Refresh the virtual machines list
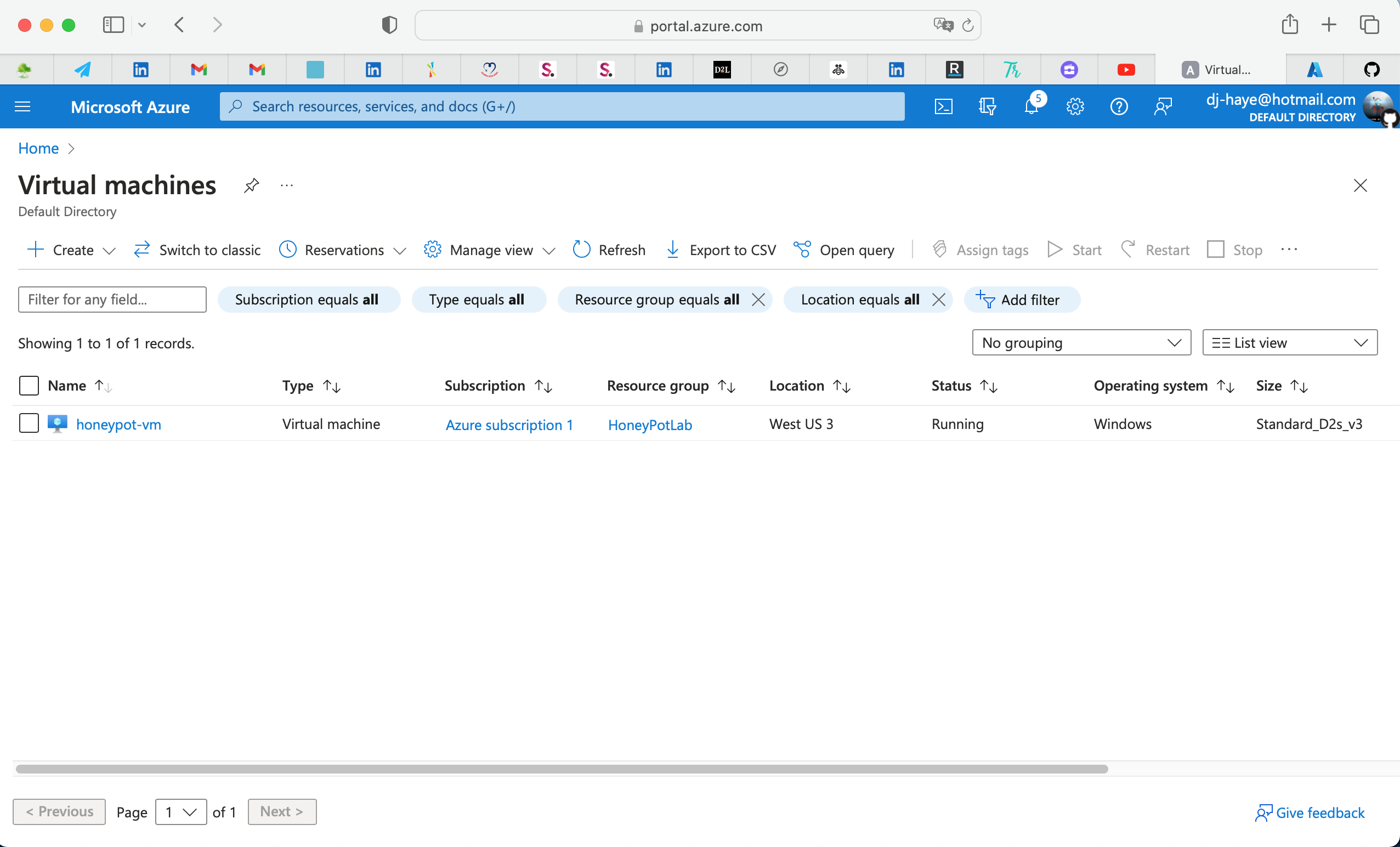Viewport: 1400px width, 847px height. point(609,250)
